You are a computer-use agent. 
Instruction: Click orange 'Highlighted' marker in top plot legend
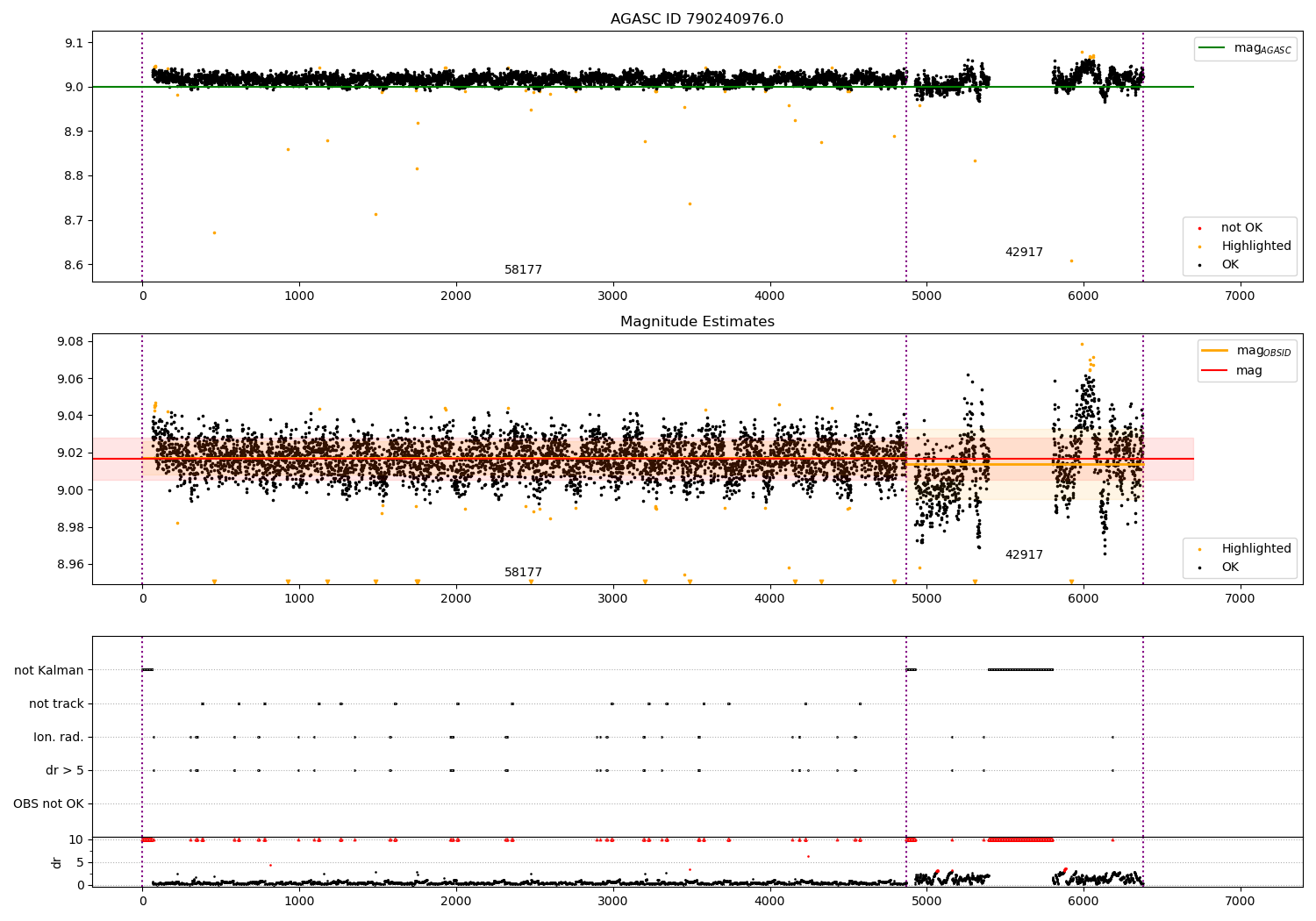coord(1199,246)
